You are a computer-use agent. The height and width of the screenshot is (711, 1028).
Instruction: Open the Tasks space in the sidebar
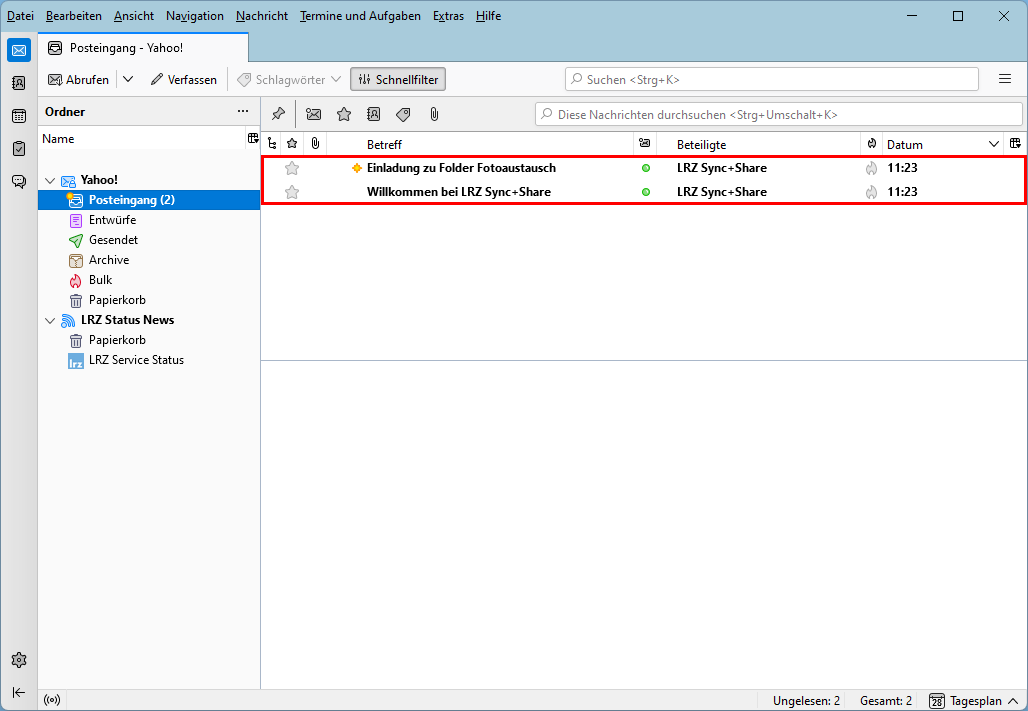(19, 148)
